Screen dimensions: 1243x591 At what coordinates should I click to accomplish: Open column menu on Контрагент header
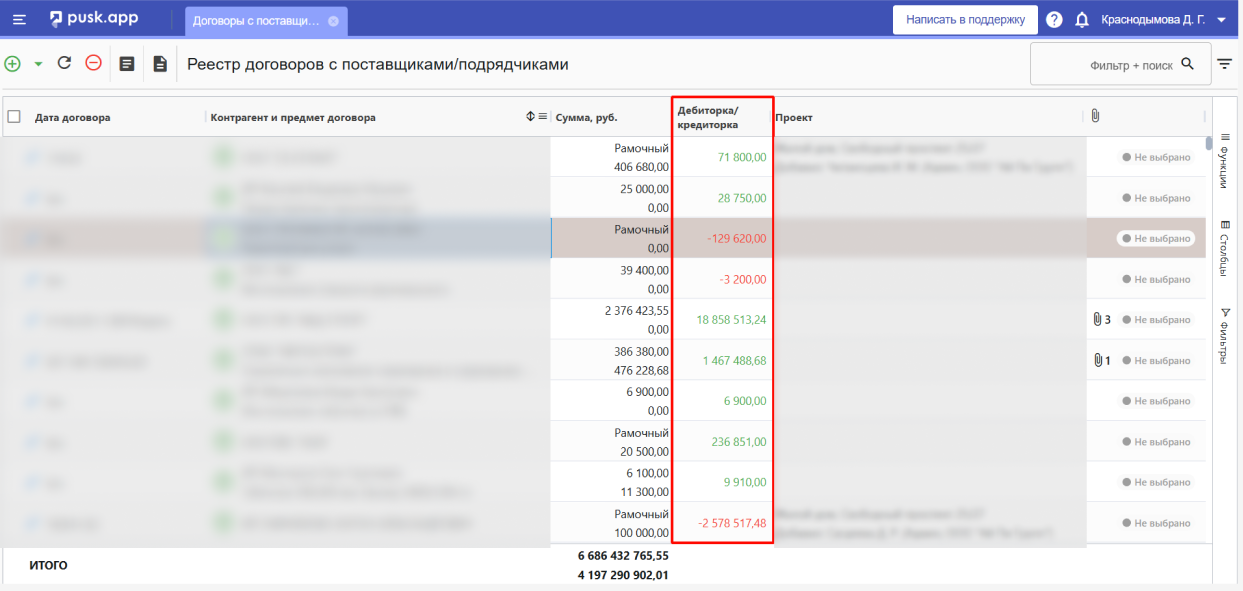click(543, 117)
